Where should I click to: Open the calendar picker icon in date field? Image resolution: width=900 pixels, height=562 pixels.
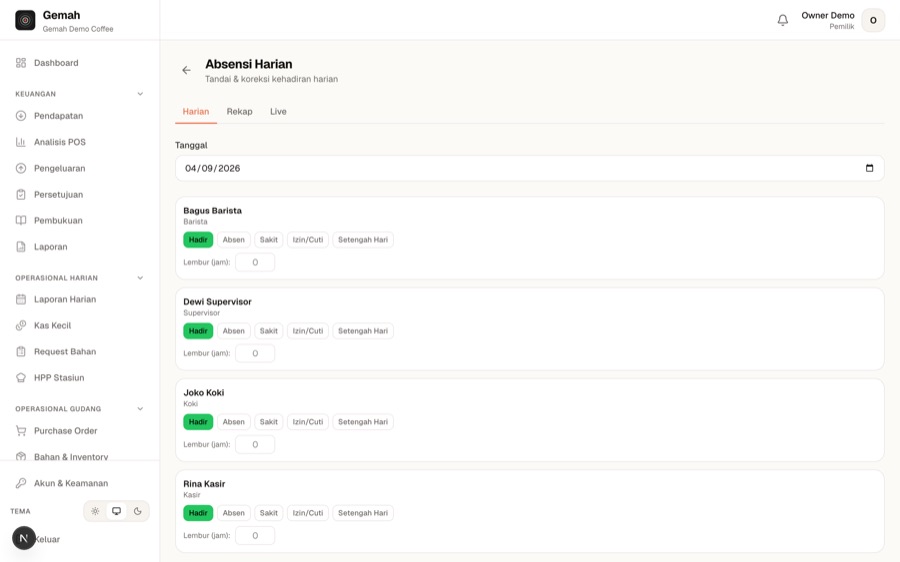pyautogui.click(x=869, y=168)
